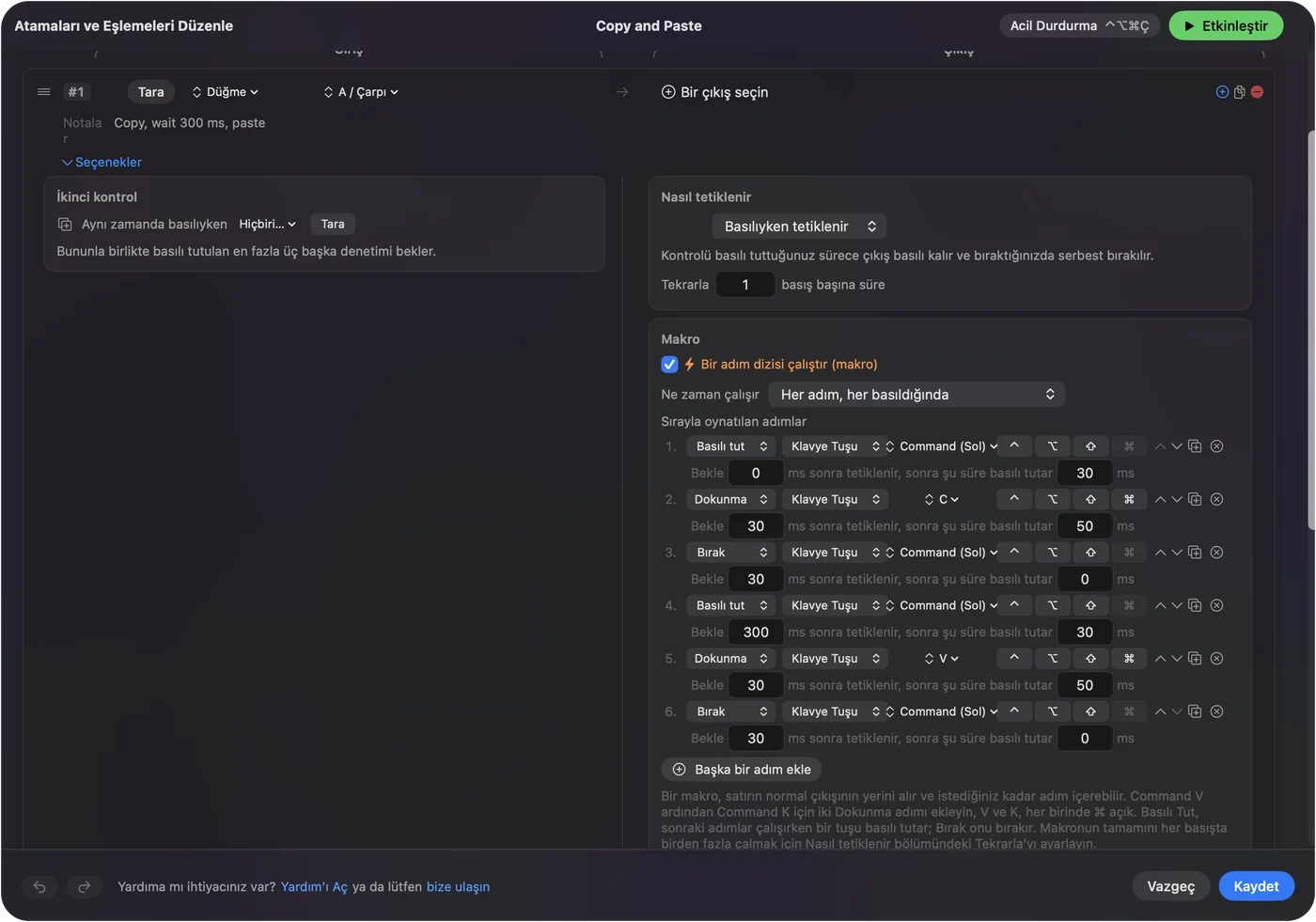Cancel editing with Vazgeç

click(x=1171, y=886)
